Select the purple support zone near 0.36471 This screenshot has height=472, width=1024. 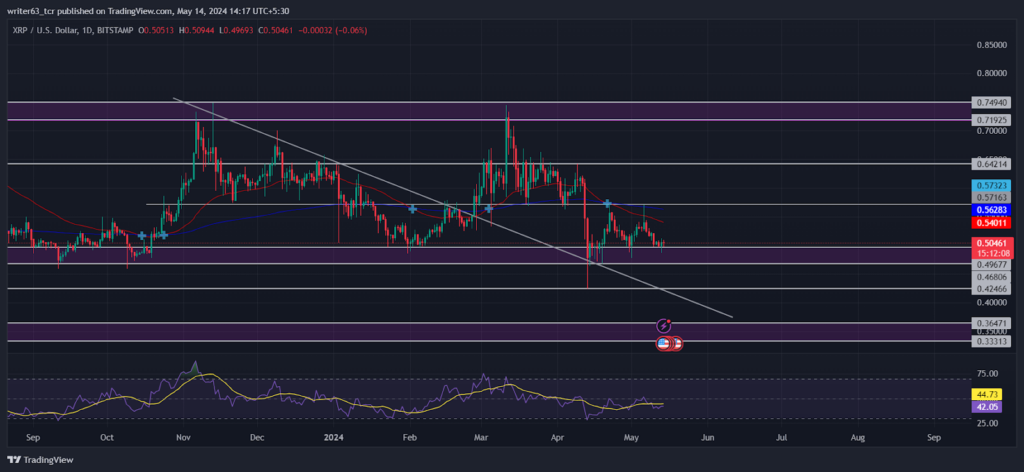pos(488,332)
